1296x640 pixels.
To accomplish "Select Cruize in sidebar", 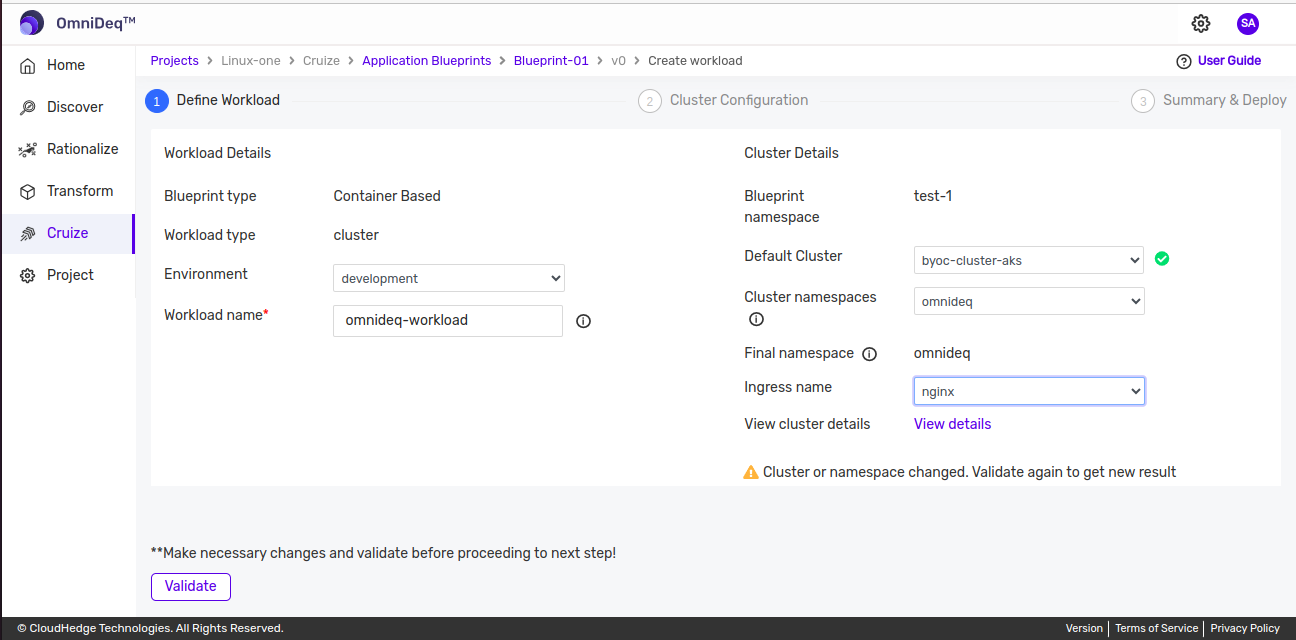I will (67, 233).
